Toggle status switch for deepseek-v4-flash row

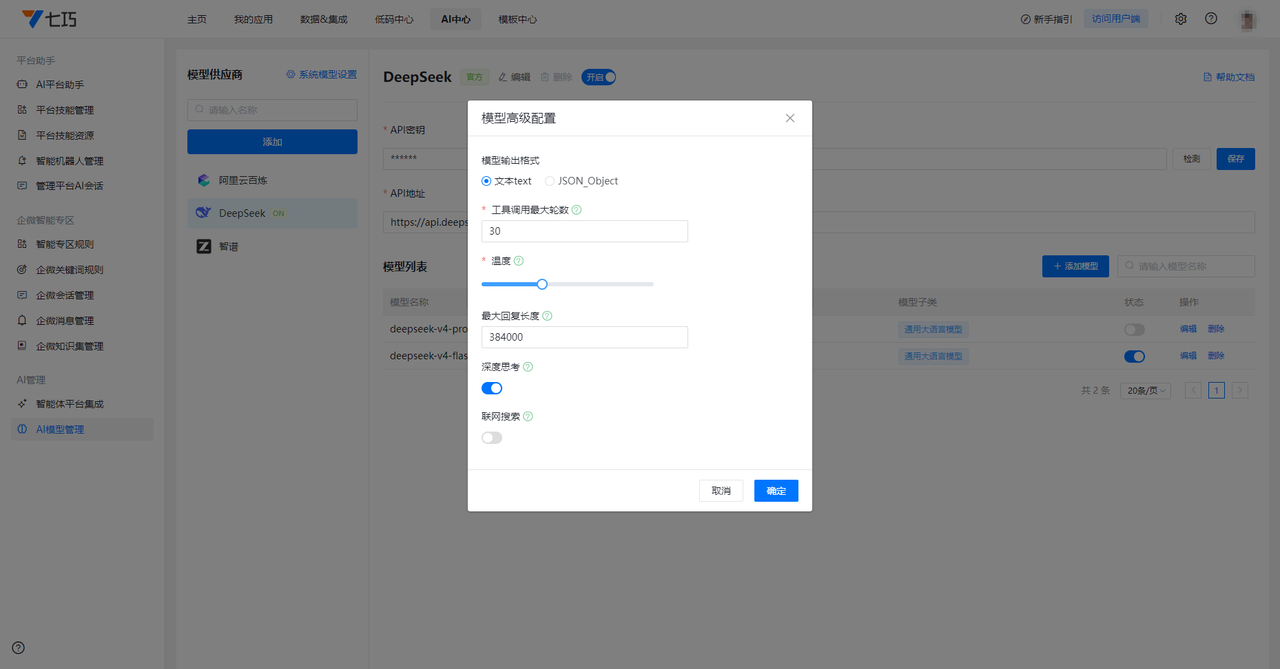[1134, 355]
